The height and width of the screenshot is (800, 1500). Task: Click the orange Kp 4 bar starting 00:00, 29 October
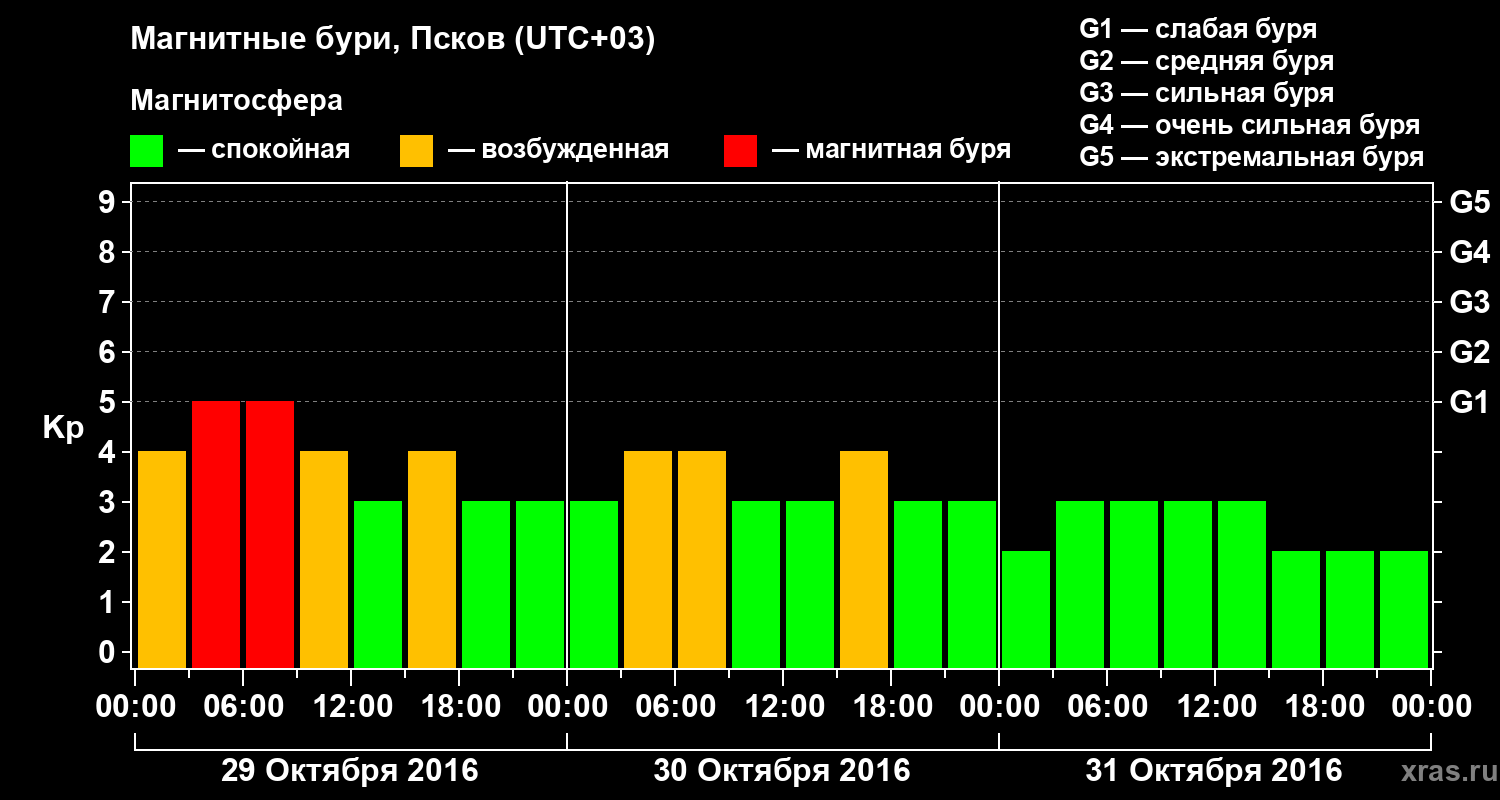pyautogui.click(x=162, y=559)
